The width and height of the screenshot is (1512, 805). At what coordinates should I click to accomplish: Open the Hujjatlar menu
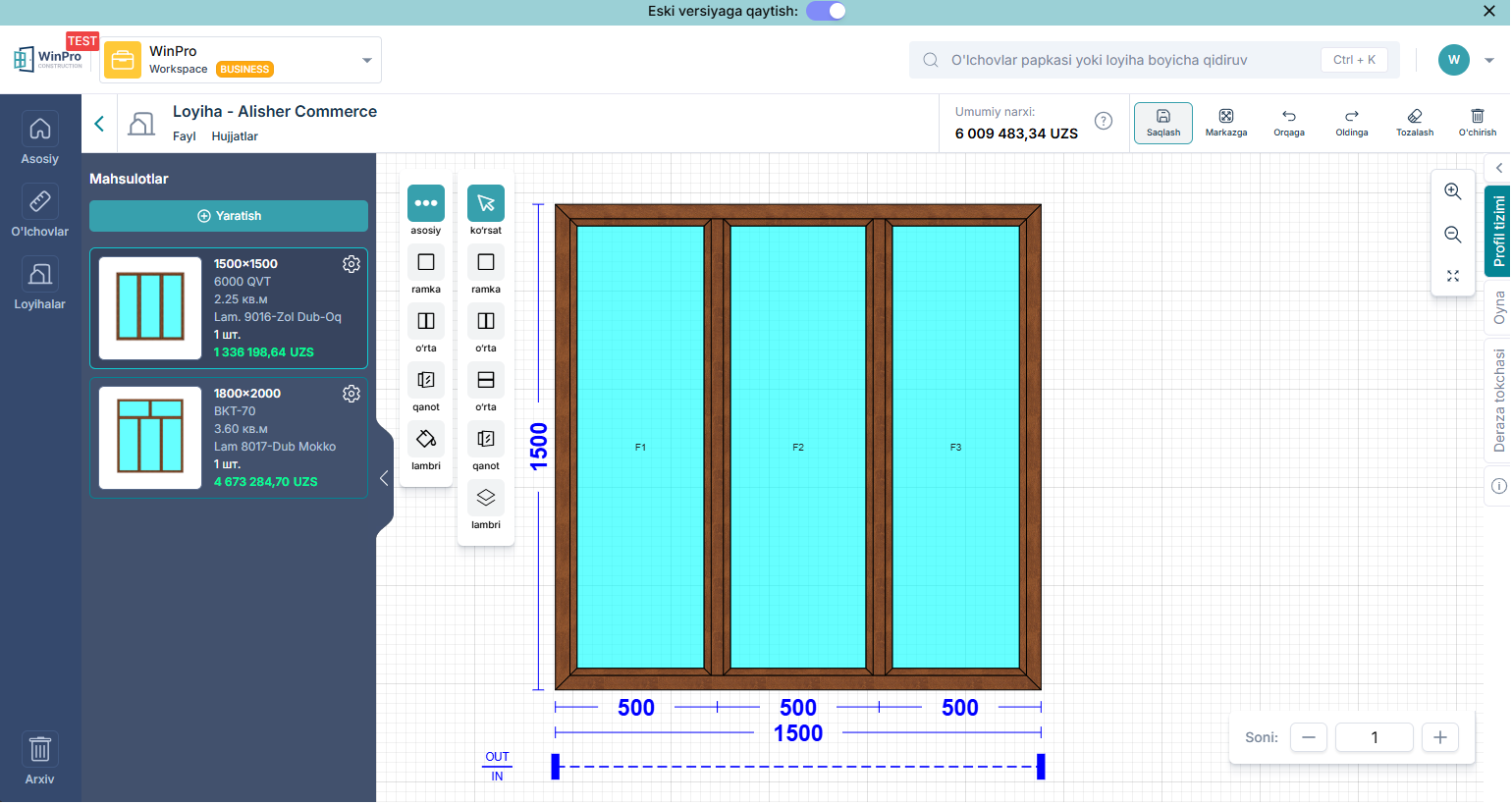235,136
